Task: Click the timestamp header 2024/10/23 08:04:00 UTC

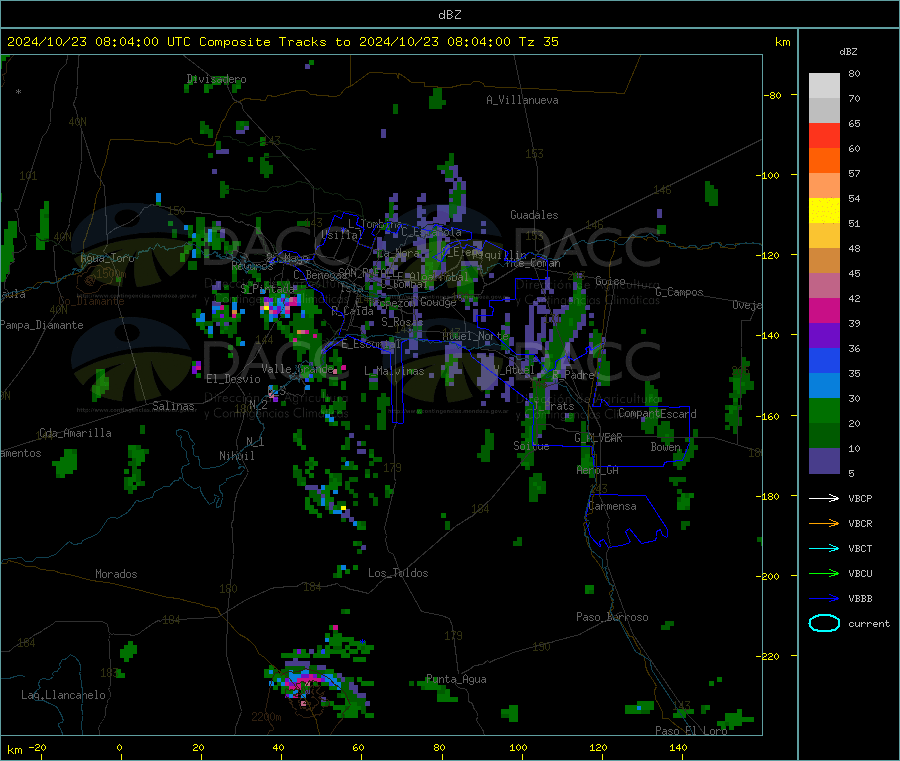Action: [x=99, y=42]
